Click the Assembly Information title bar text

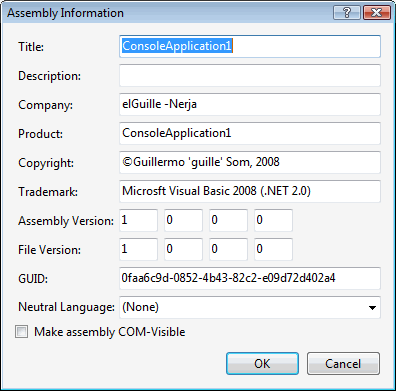pyautogui.click(x=65, y=13)
